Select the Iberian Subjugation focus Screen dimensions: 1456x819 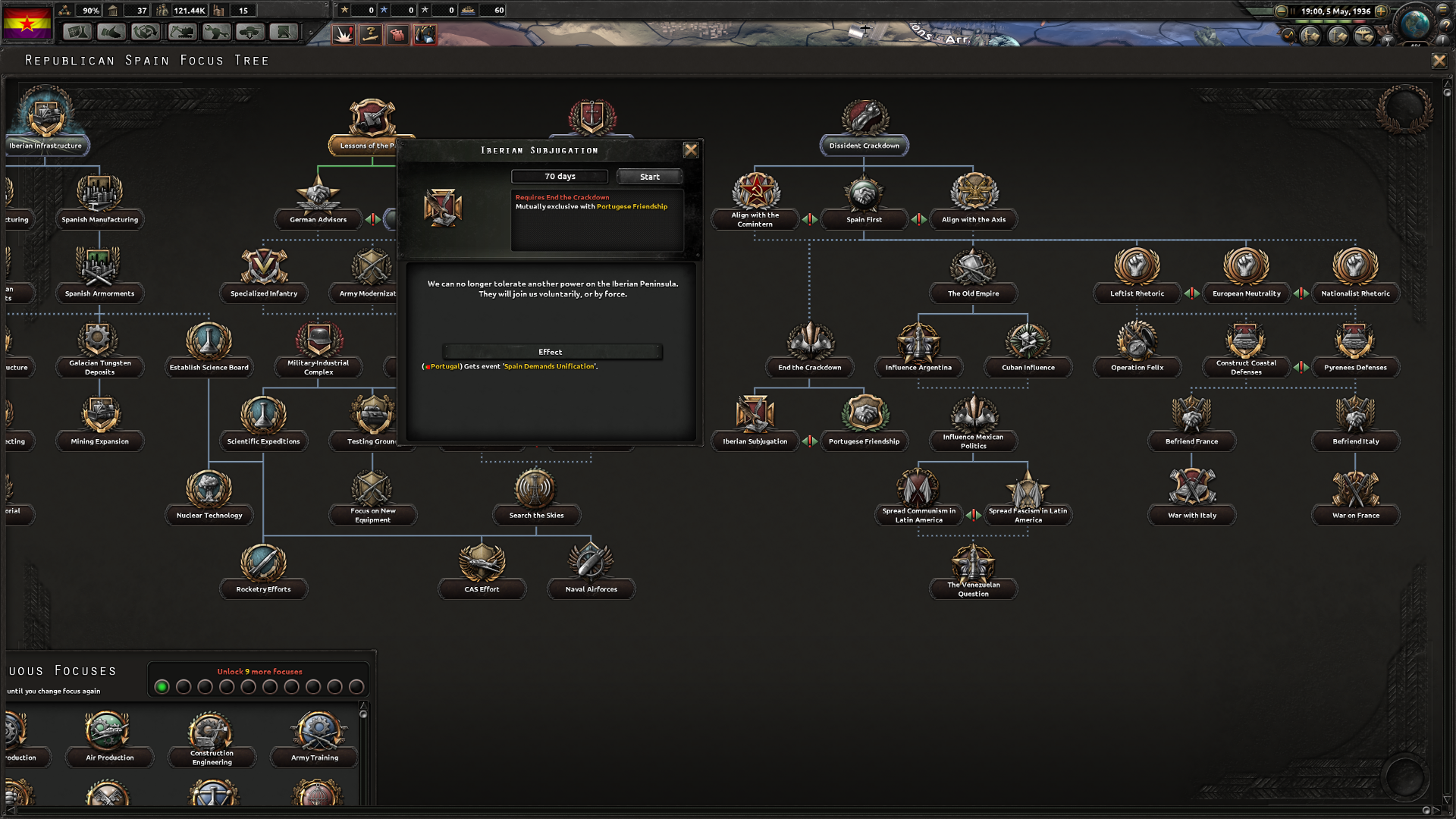(x=755, y=422)
